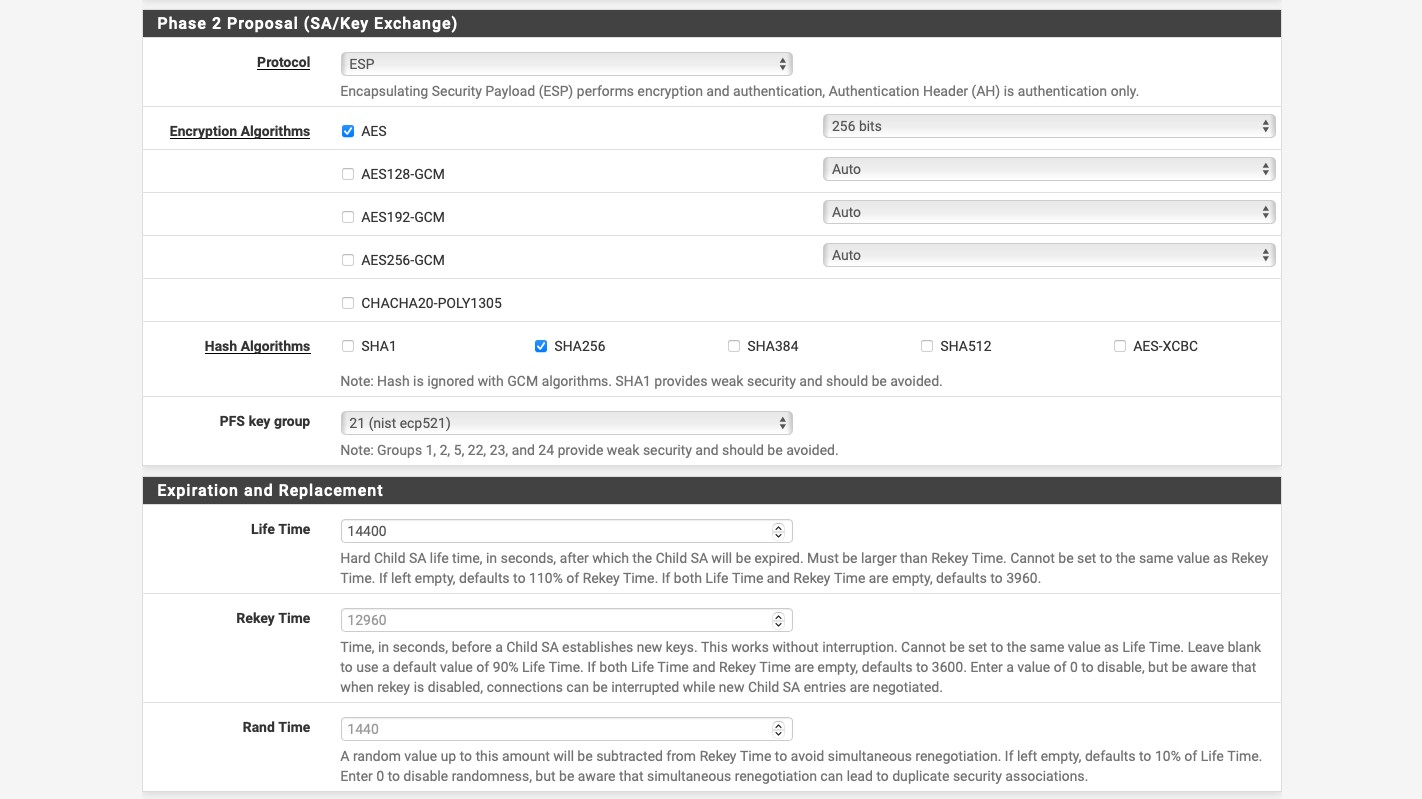Viewport: 1422px width, 799px height.
Task: Expand the AES256-GCM Auto dropdown
Action: [x=1048, y=256]
